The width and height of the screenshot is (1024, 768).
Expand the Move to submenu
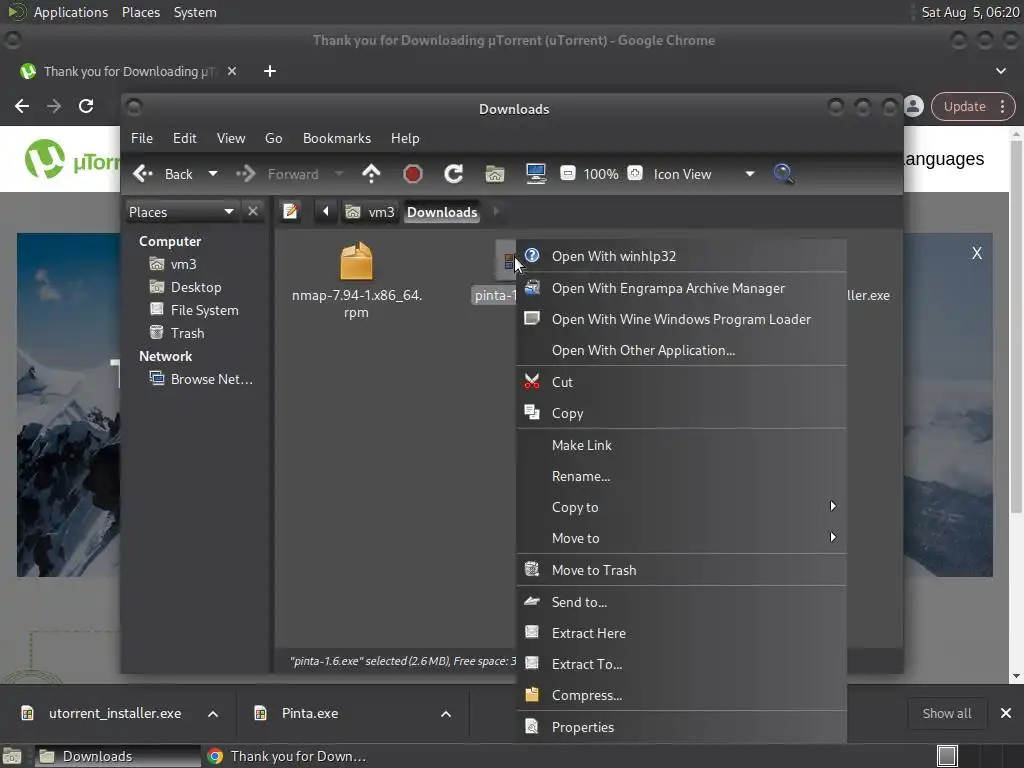click(681, 538)
